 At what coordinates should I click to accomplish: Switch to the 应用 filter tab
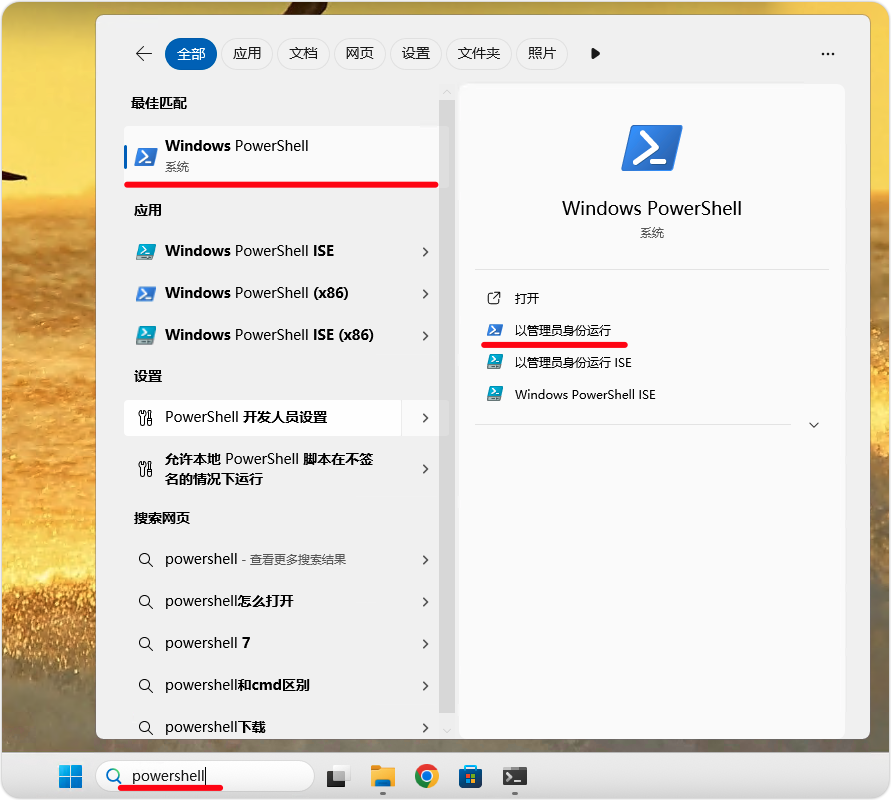click(247, 54)
